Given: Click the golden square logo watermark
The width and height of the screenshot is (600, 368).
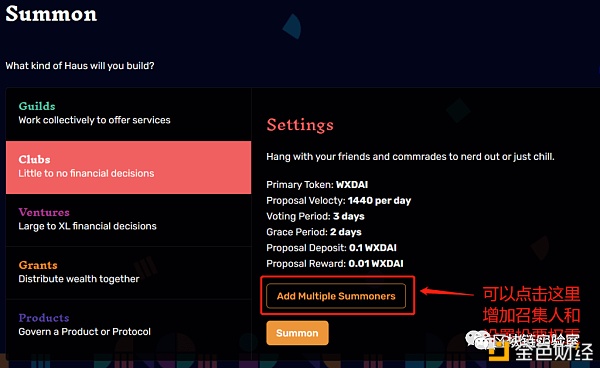Looking at the screenshot, I should coord(499,350).
